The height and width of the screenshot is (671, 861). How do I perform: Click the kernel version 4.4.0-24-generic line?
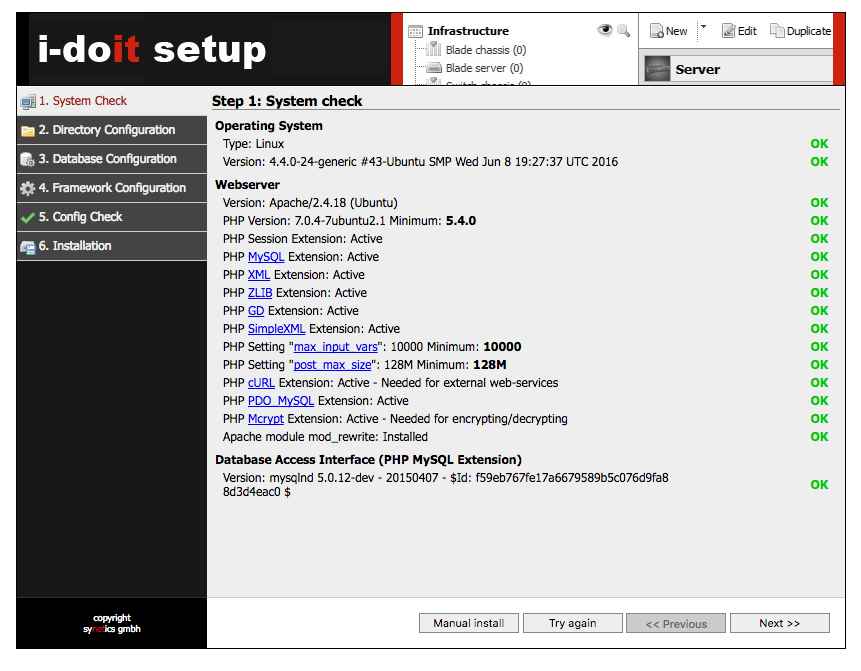pos(420,162)
